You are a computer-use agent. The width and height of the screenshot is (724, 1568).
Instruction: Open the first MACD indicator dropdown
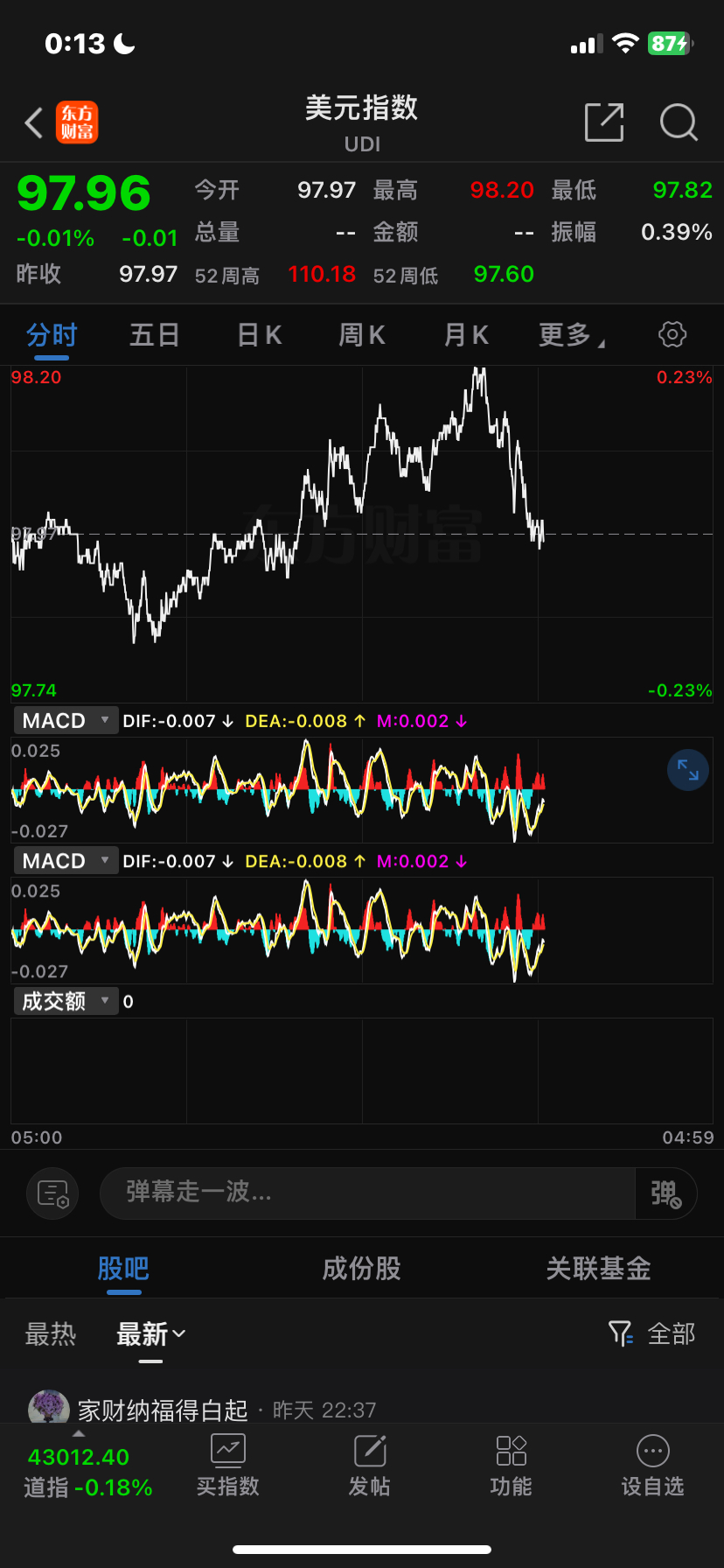(x=66, y=720)
